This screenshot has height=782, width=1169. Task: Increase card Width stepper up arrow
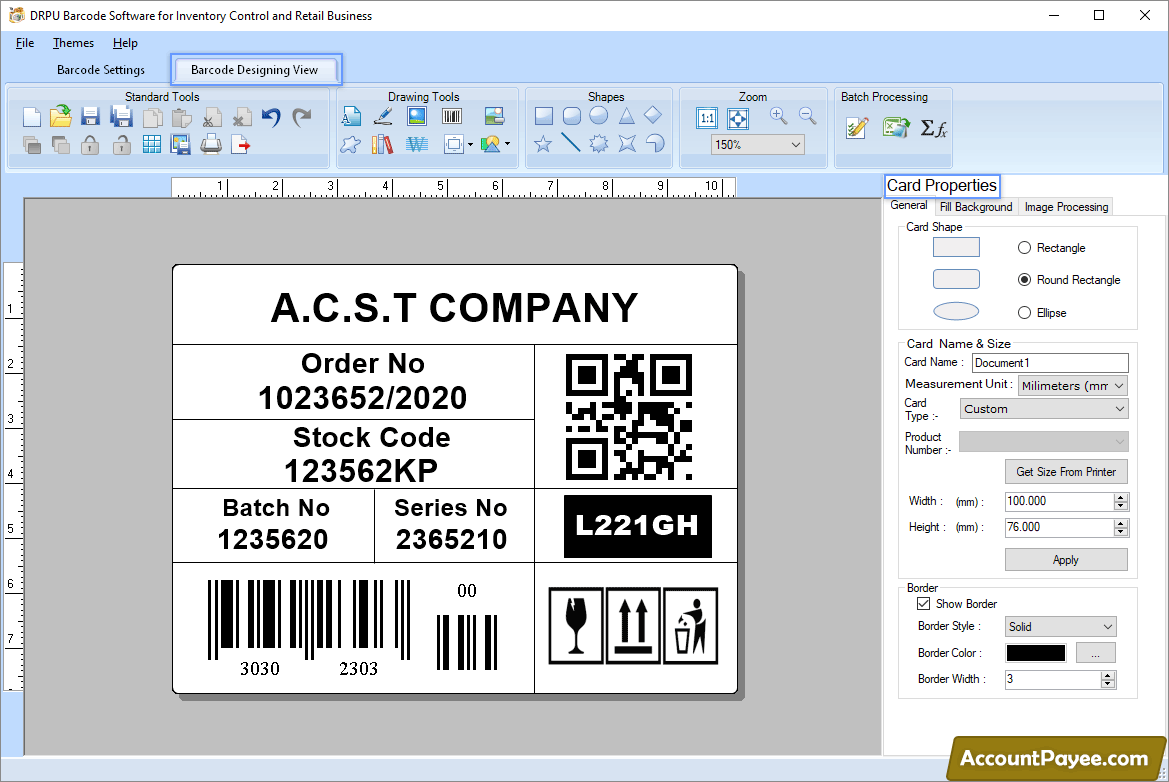[x=1121, y=497]
